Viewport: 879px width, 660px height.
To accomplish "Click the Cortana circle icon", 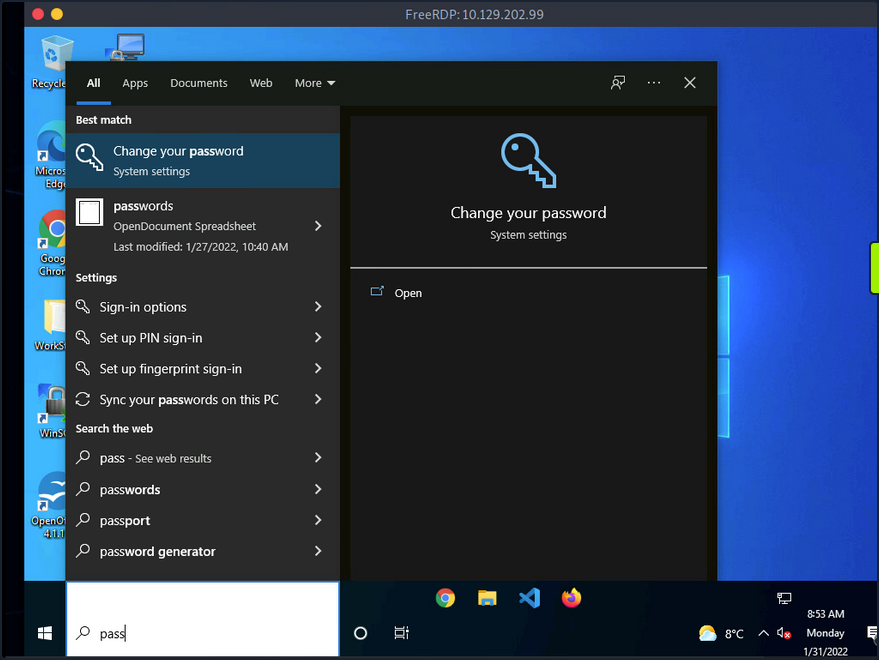I will (x=361, y=633).
